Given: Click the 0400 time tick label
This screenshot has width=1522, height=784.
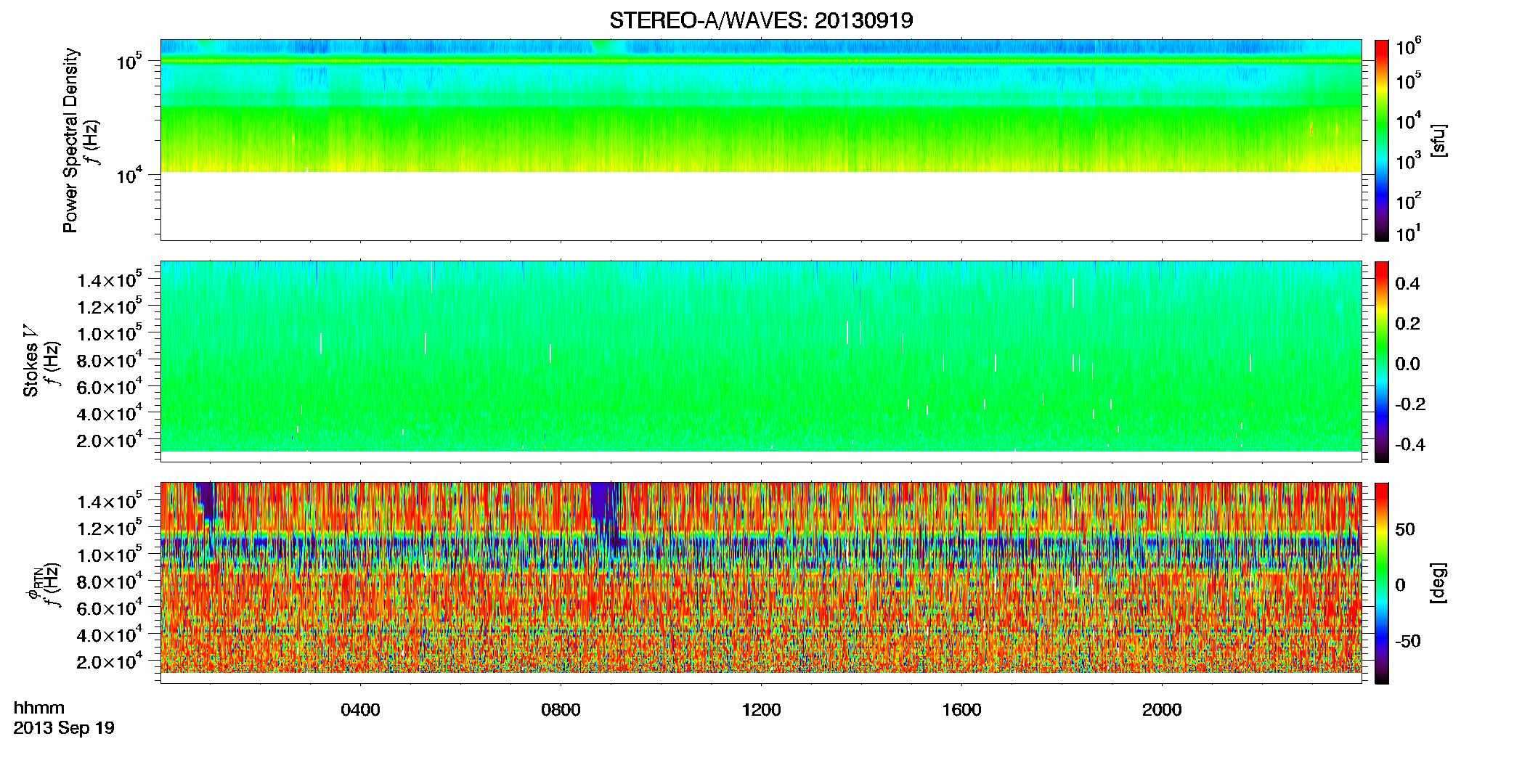Looking at the screenshot, I should coord(360,710).
